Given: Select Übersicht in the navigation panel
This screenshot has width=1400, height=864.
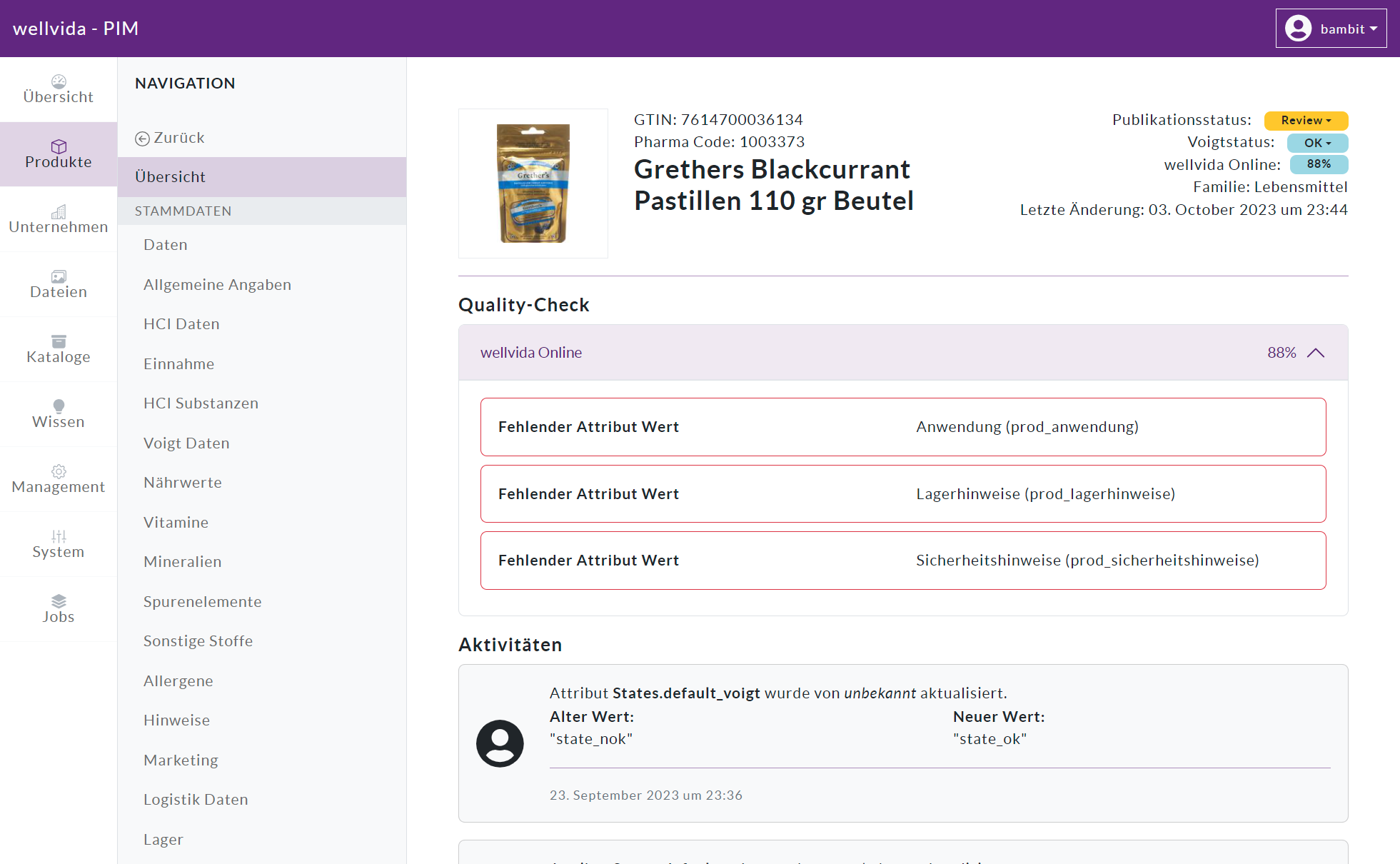Looking at the screenshot, I should click(x=262, y=177).
